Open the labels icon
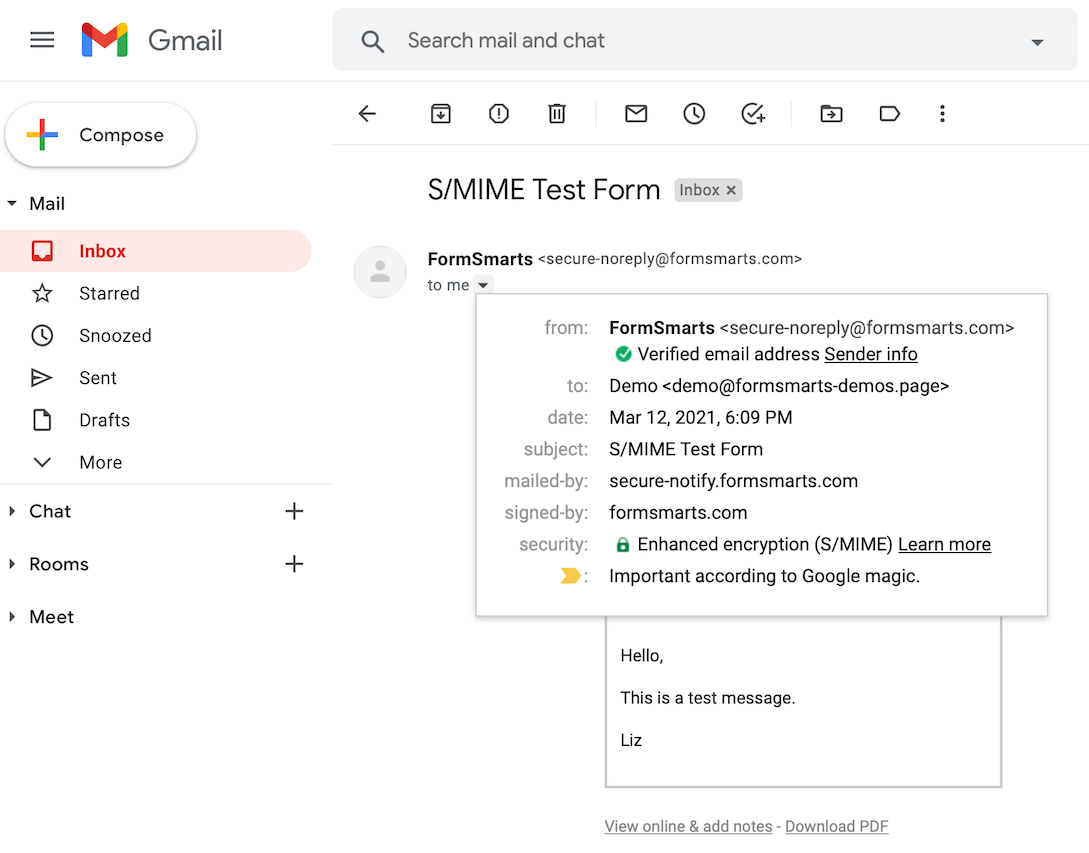Image resolution: width=1089 pixels, height=853 pixels. point(889,113)
